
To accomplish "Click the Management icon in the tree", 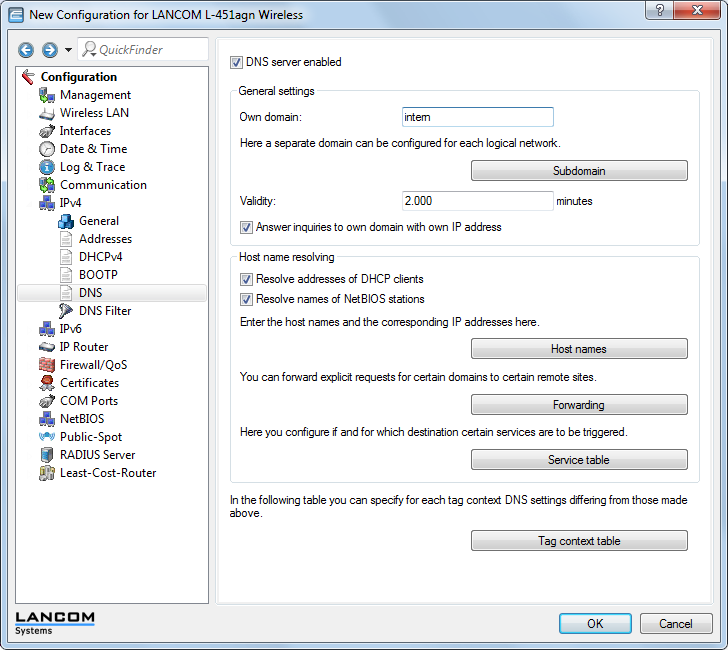I will (x=47, y=95).
